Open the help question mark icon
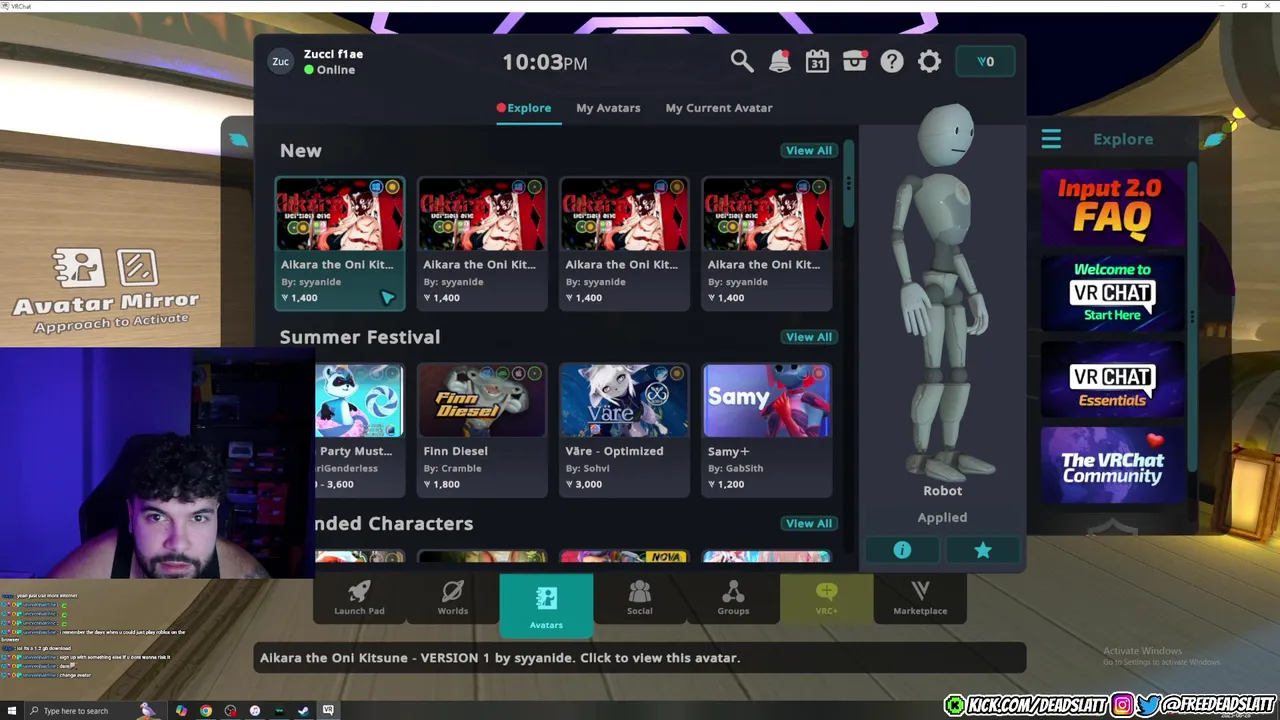The width and height of the screenshot is (1280, 720). (892, 62)
